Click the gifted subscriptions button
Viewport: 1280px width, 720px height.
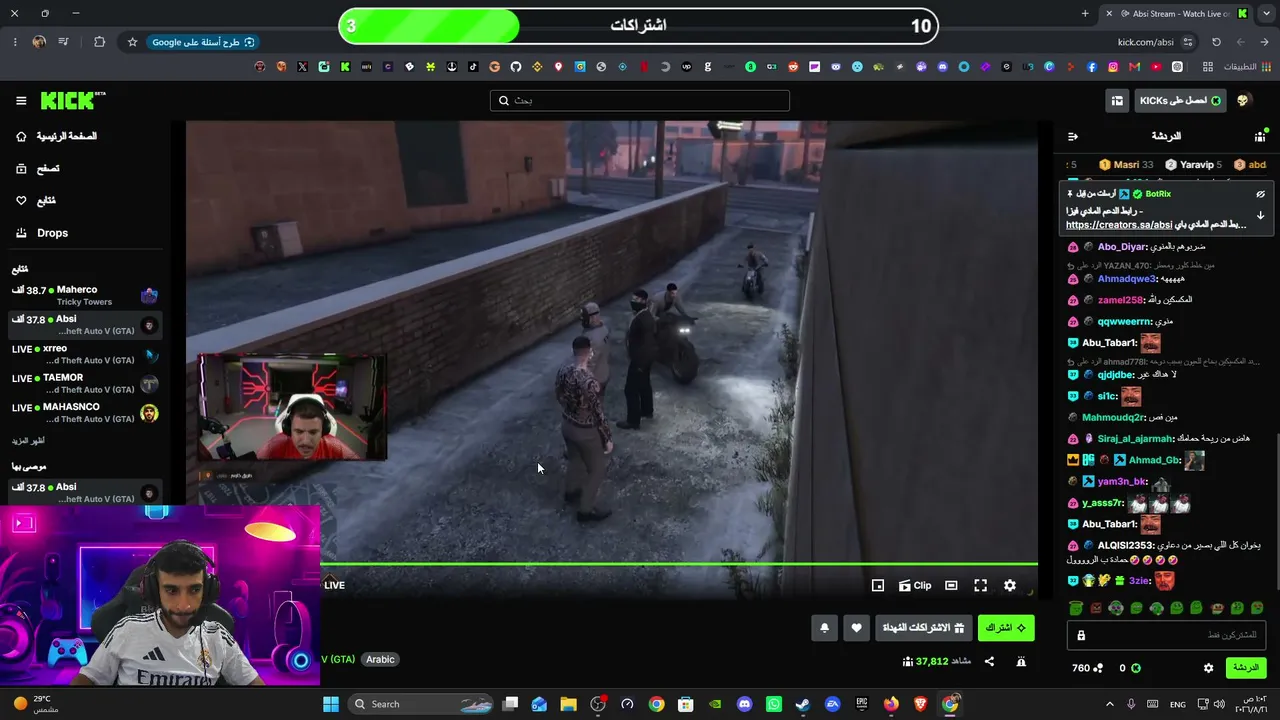pos(924,628)
